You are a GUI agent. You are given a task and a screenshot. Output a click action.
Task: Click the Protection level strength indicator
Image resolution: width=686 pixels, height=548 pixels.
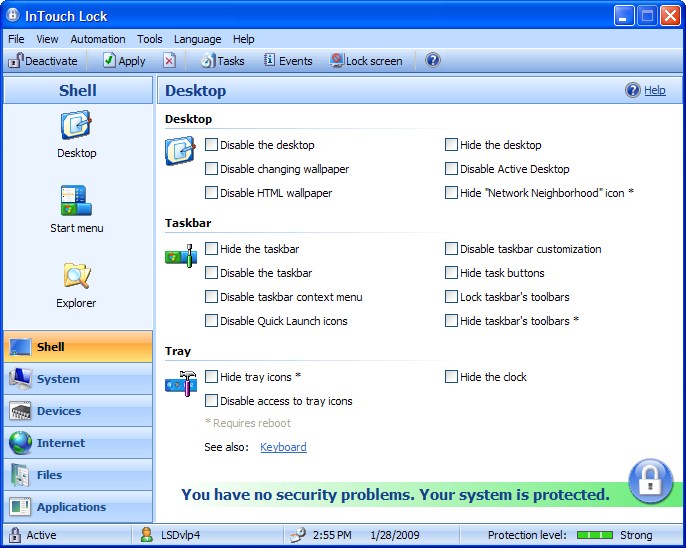(594, 535)
